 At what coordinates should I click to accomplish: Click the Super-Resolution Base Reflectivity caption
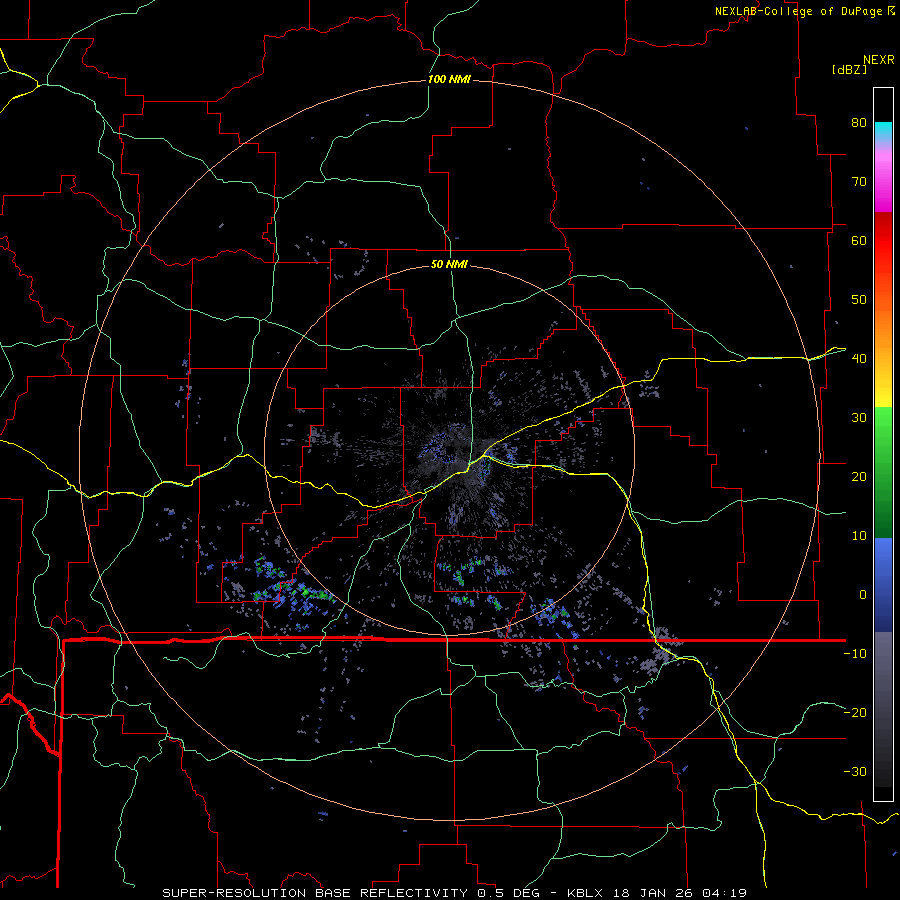pyautogui.click(x=313, y=893)
